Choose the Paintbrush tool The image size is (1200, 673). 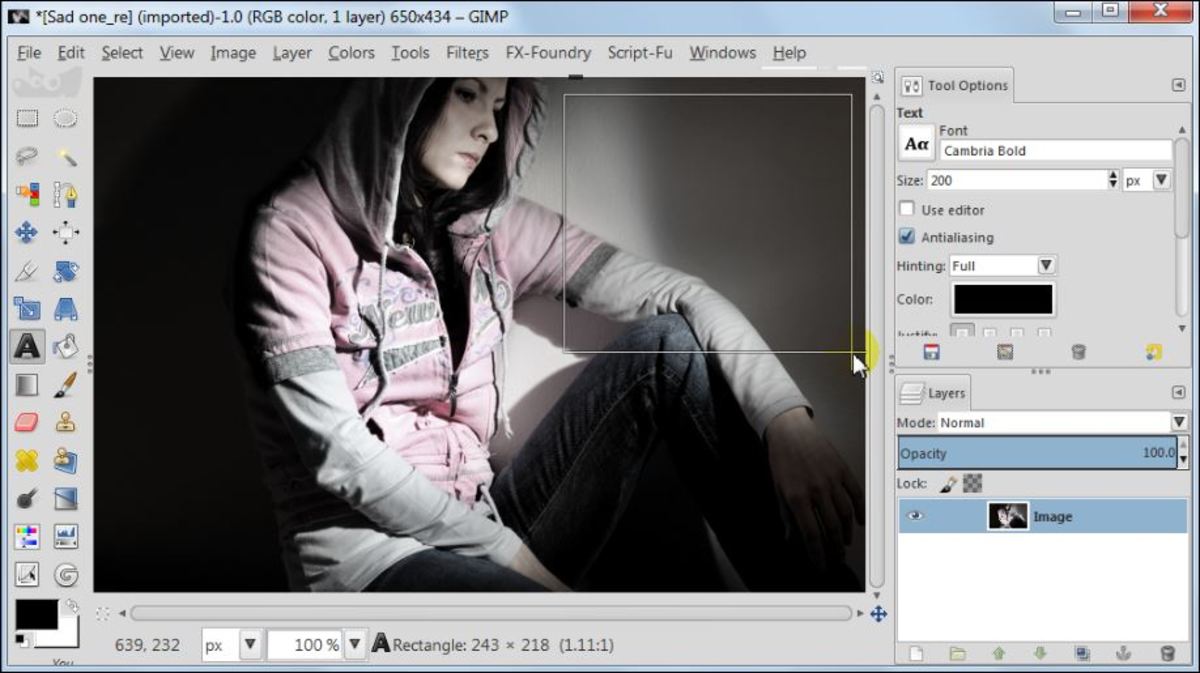66,384
